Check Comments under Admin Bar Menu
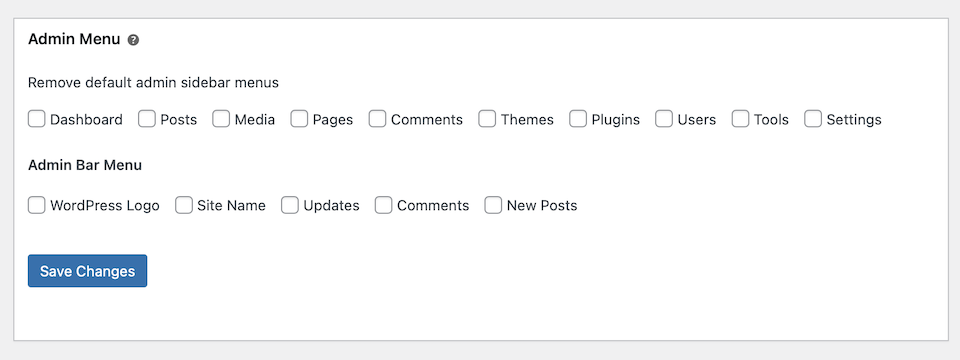960x360 pixels. (x=384, y=205)
